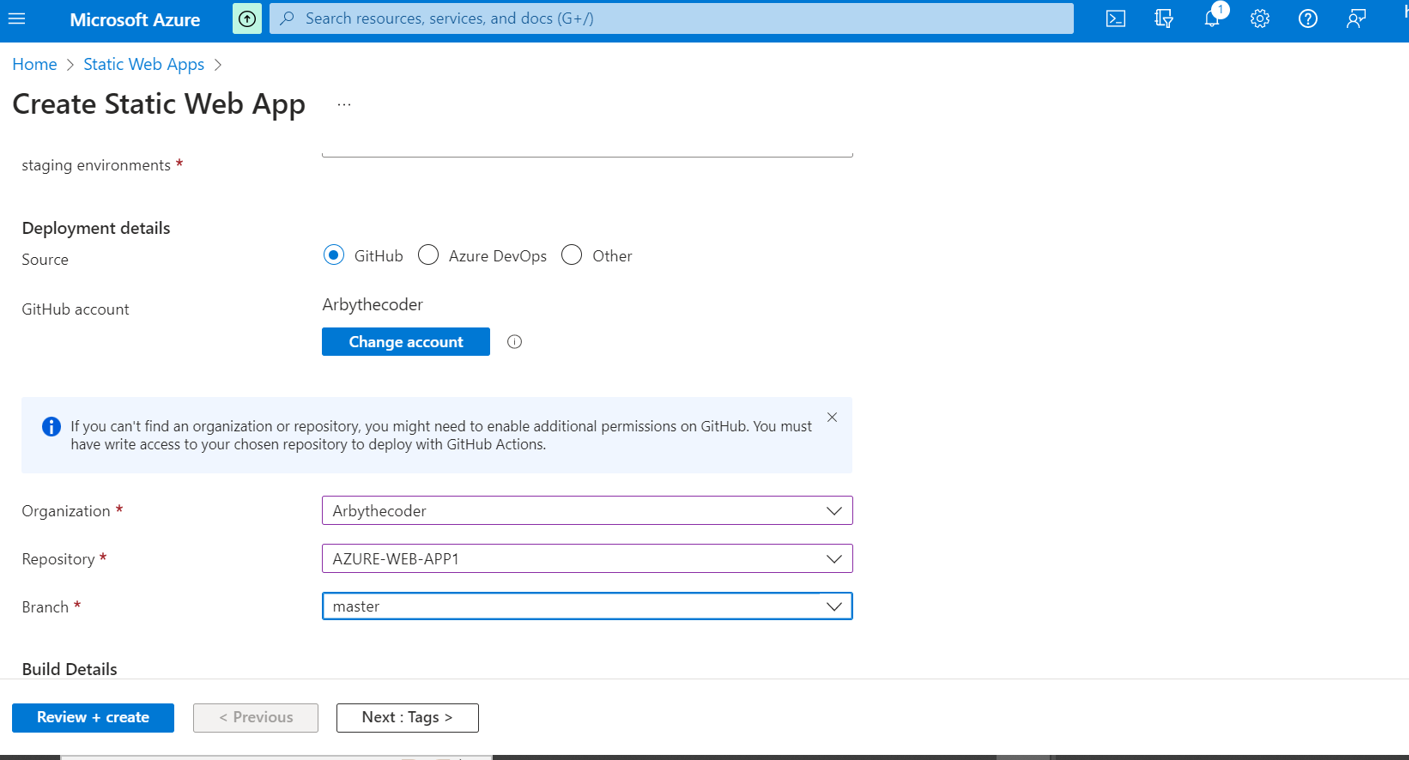Dismiss the GitHub permissions info banner

832,417
